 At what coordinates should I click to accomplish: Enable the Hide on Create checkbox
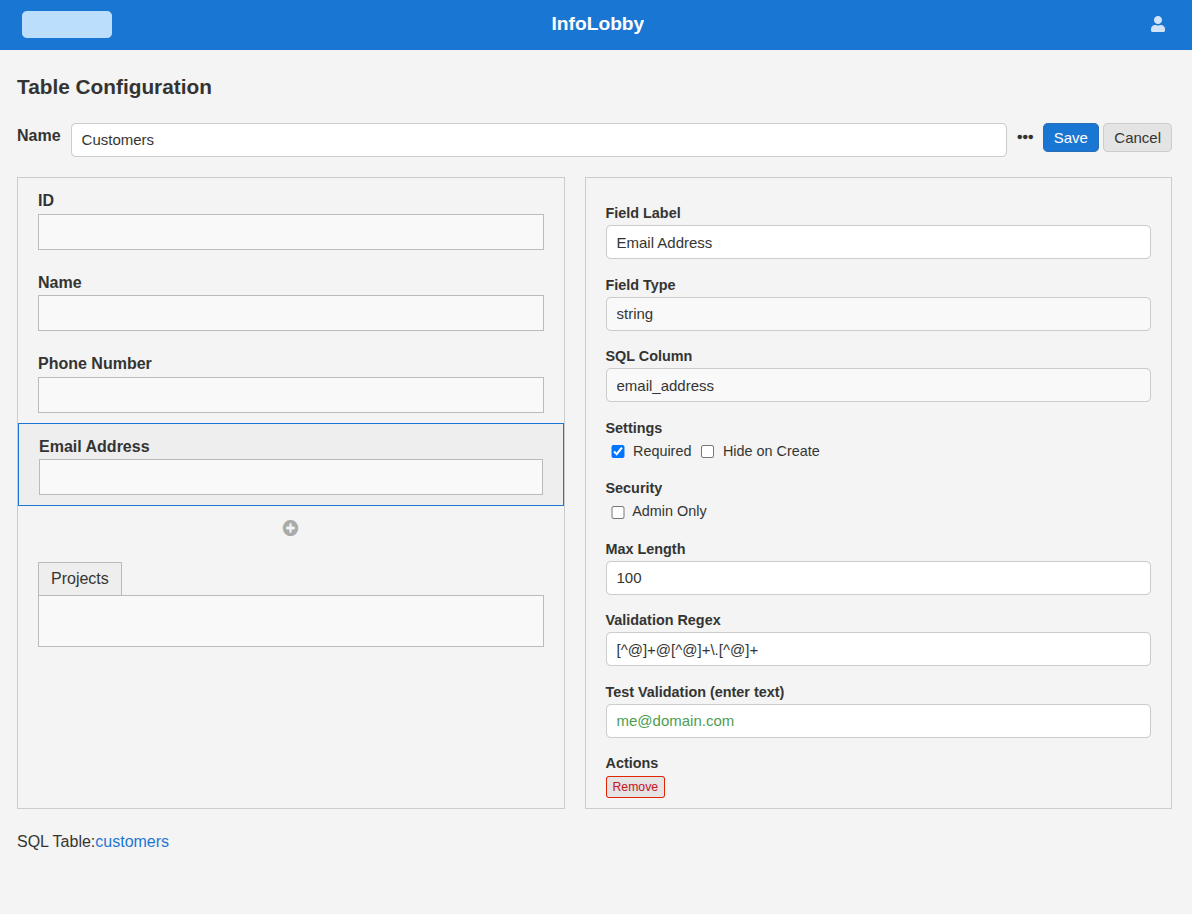coord(708,452)
